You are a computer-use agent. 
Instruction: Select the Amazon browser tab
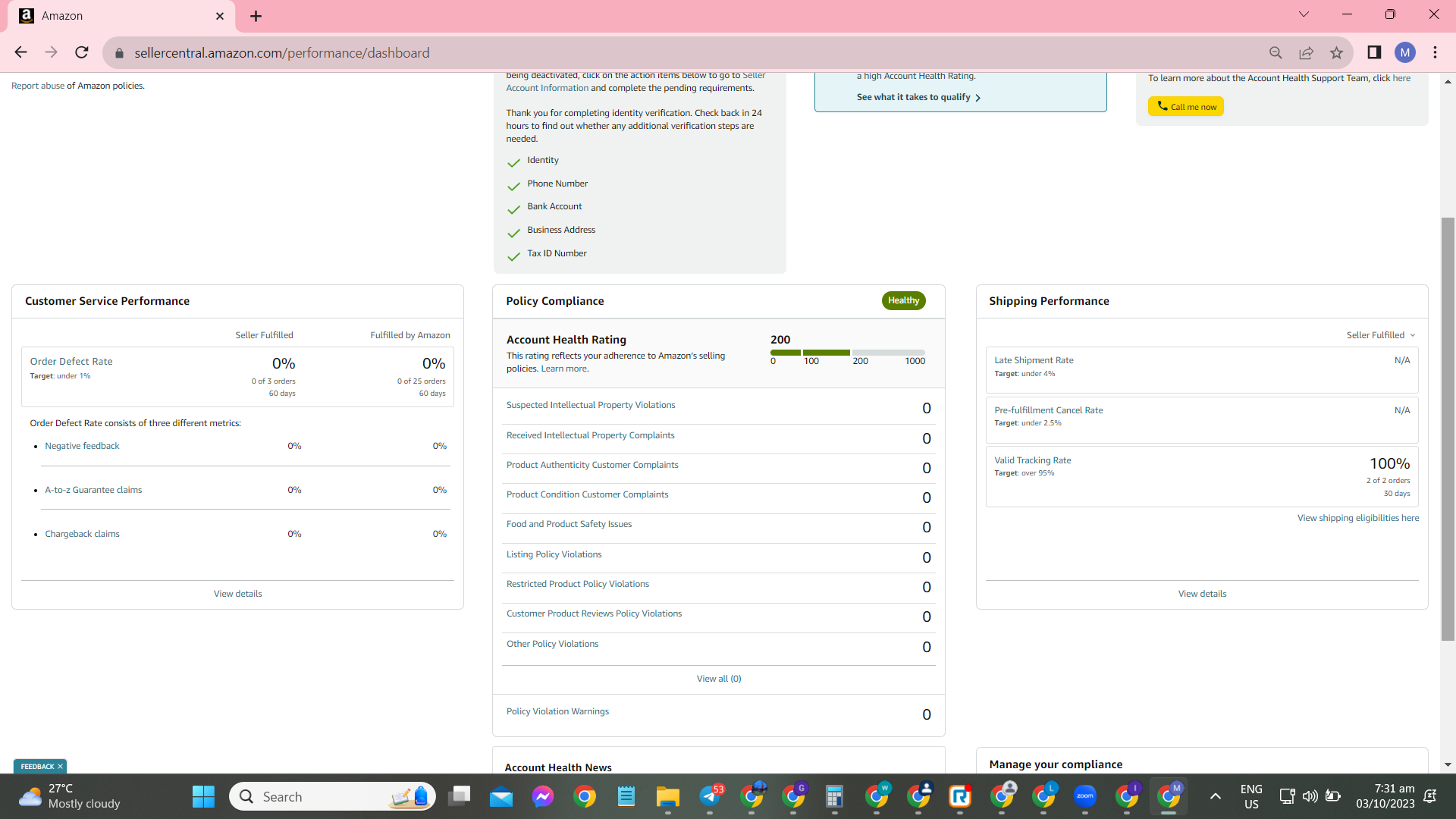(x=121, y=16)
